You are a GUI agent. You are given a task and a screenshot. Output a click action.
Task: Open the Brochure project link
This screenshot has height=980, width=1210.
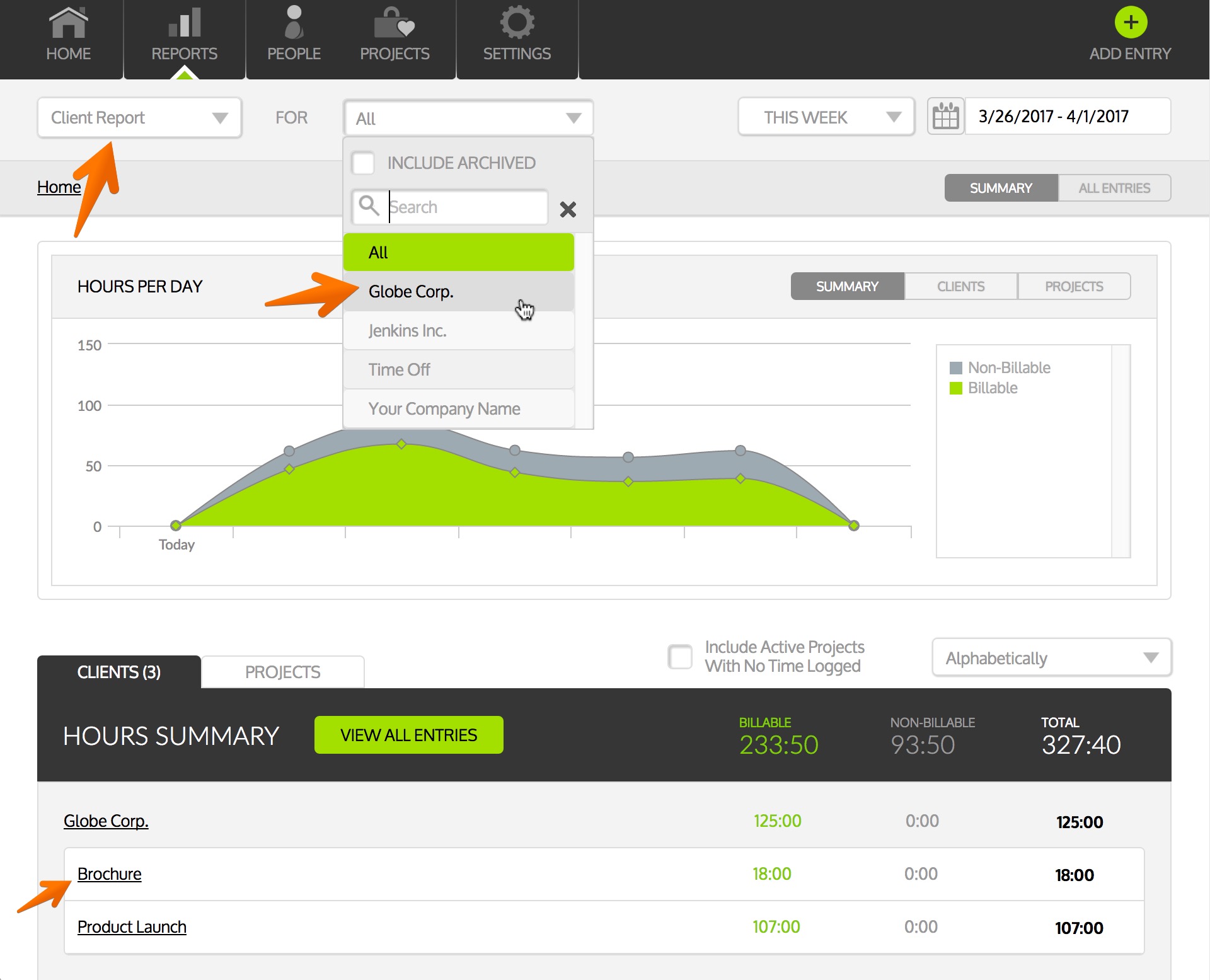coord(110,873)
